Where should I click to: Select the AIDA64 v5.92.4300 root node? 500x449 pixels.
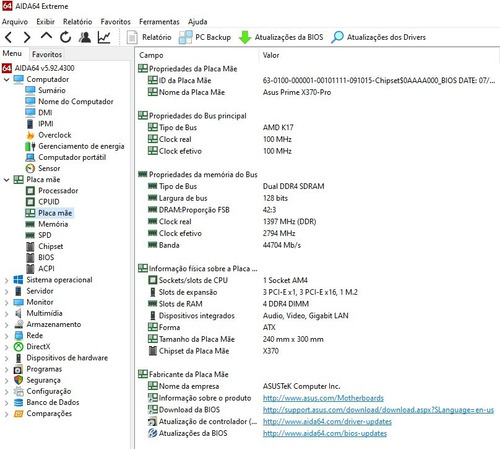pos(44,68)
